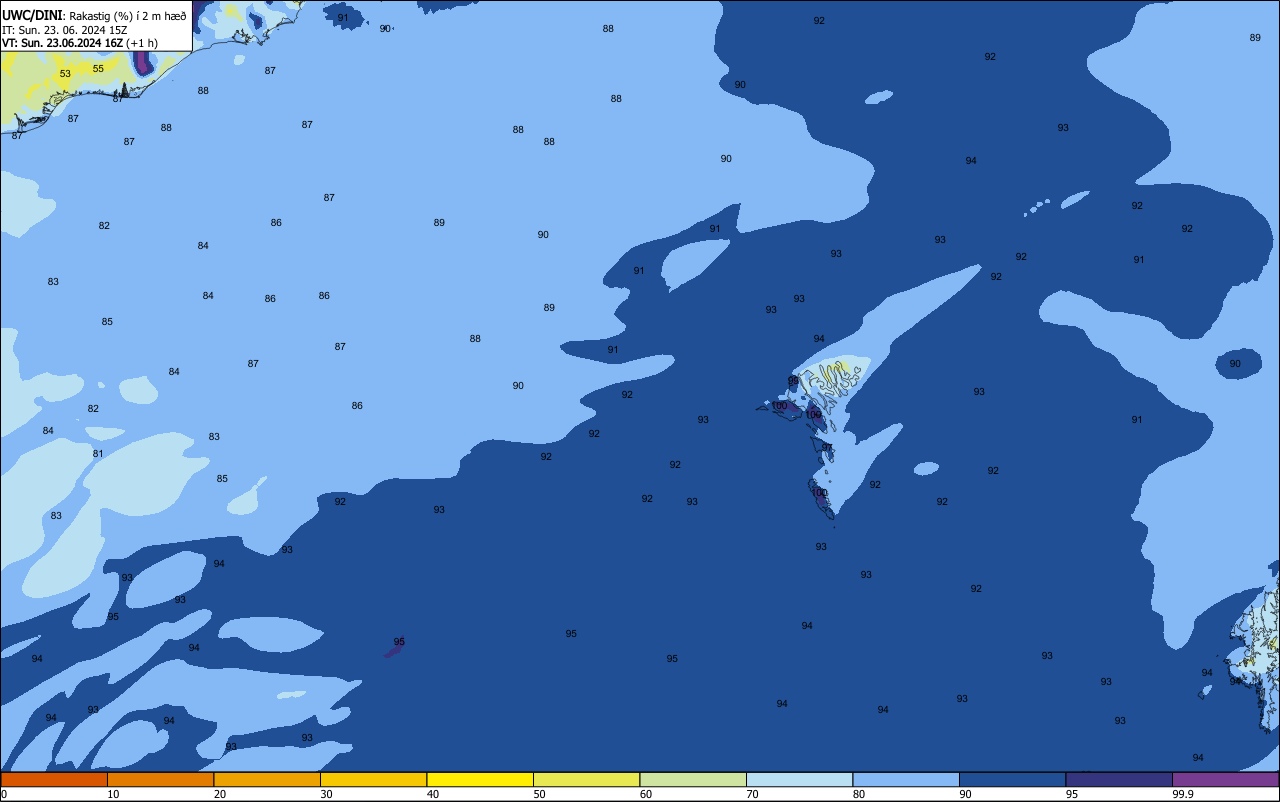Click the humidity value '55' on the map
Viewport: 1280px width, 802px height.
(98, 69)
